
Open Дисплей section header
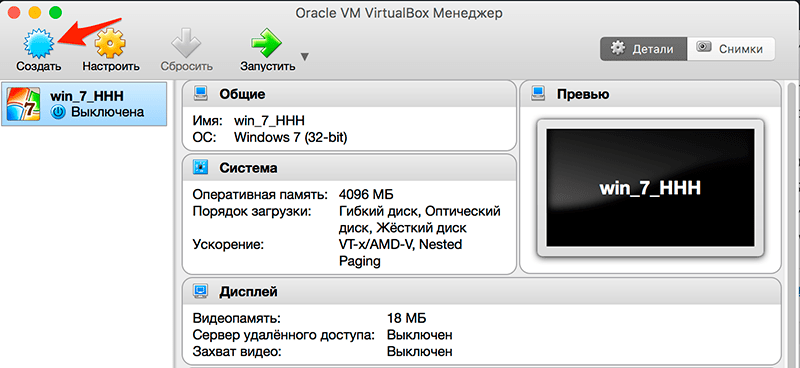tap(481, 292)
